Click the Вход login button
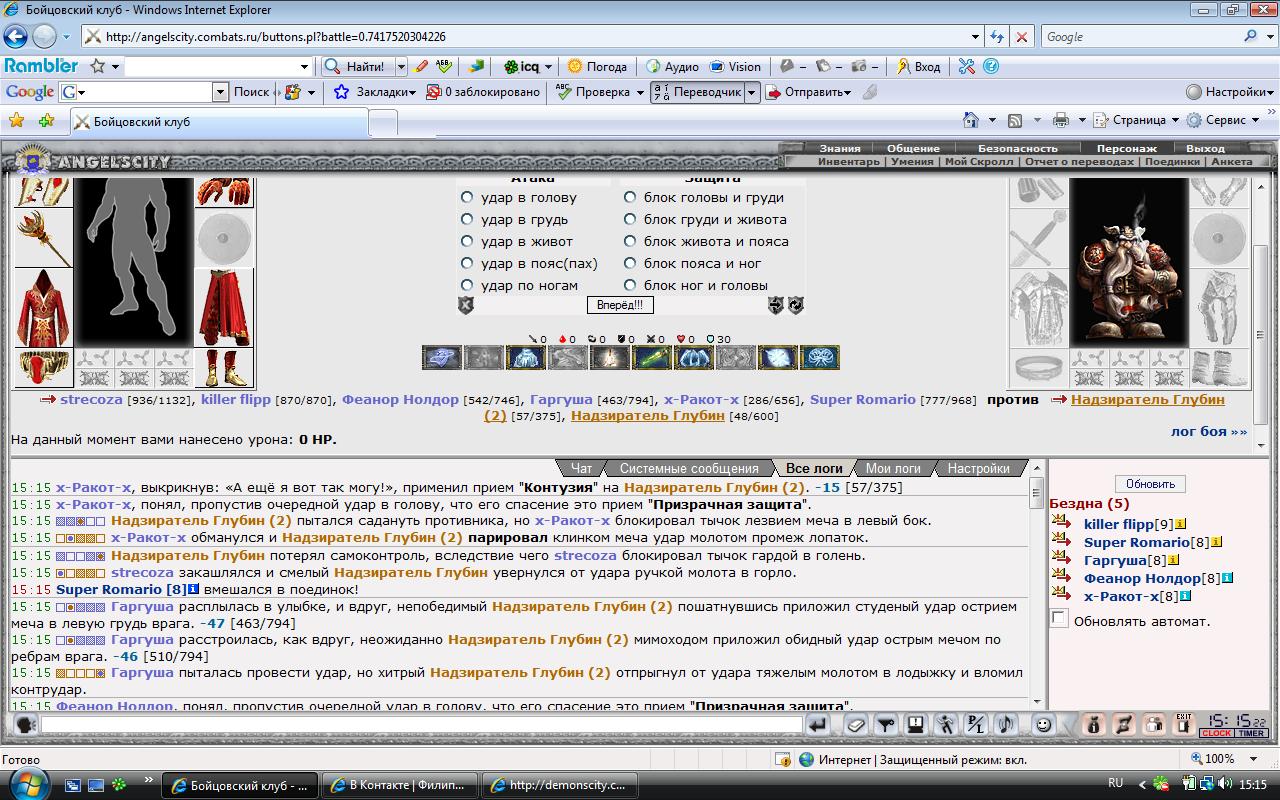The width and height of the screenshot is (1280, 800). pos(917,67)
